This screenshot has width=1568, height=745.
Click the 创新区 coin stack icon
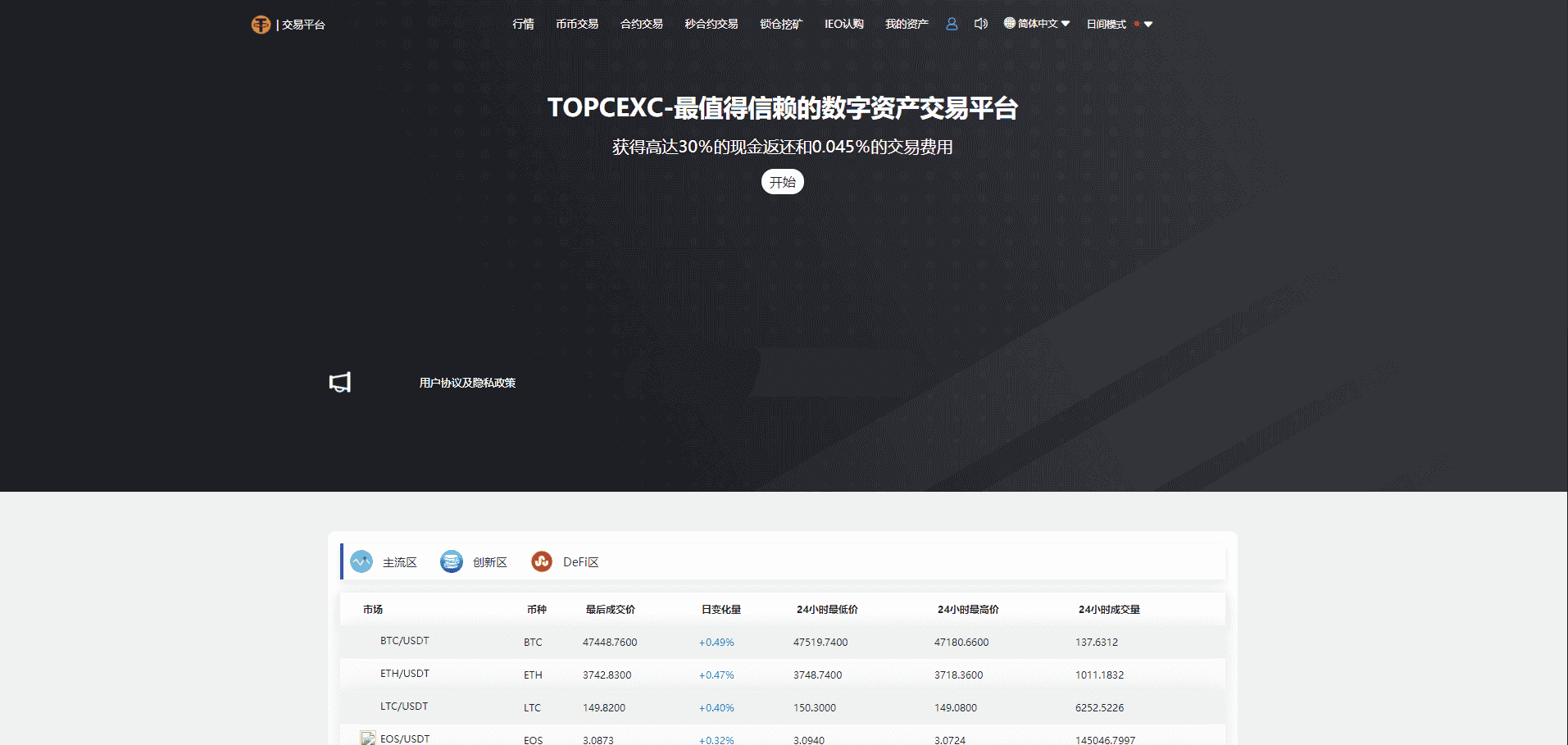pos(452,561)
